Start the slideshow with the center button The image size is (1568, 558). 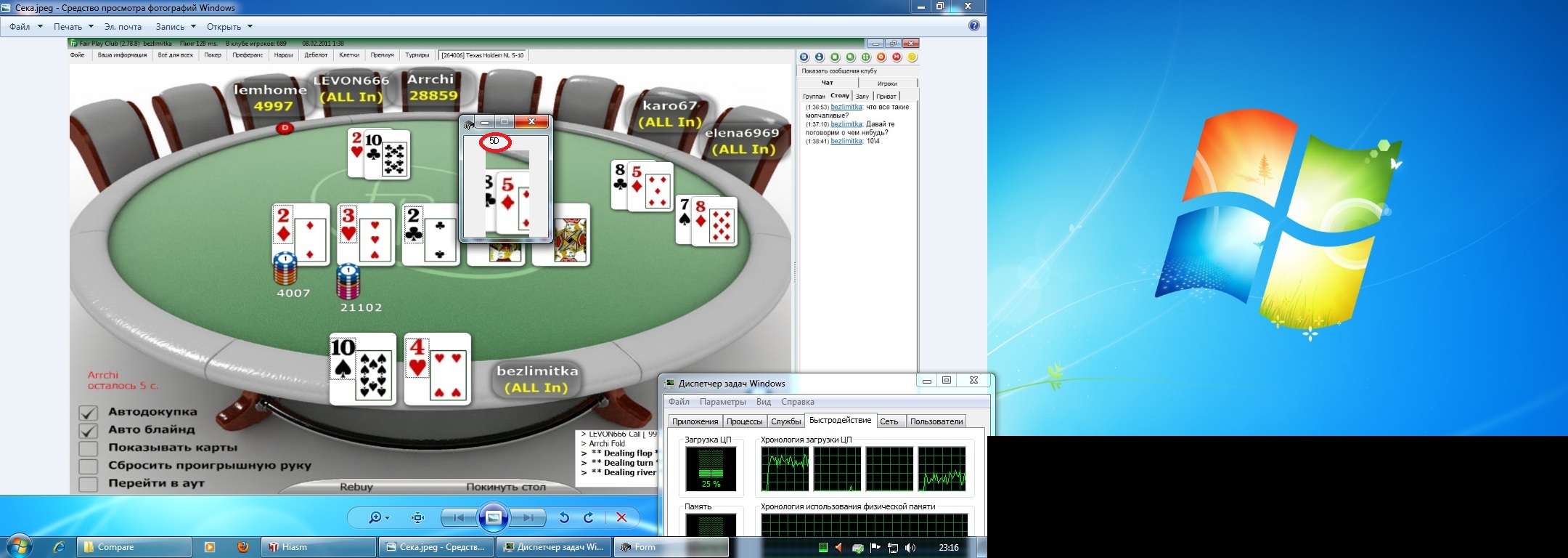coord(494,517)
